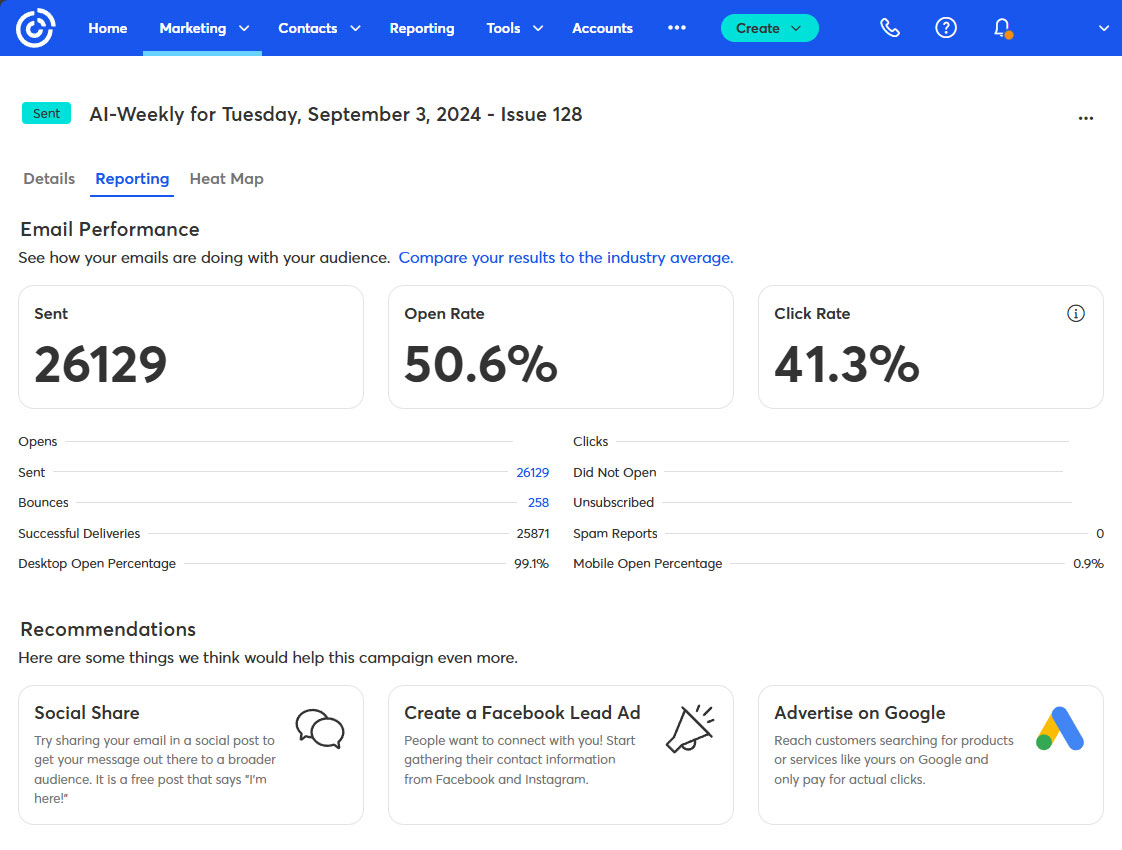Click the Facebook Lead Ad megaphone icon
Viewport: 1122px width, 850px height.
click(x=690, y=729)
